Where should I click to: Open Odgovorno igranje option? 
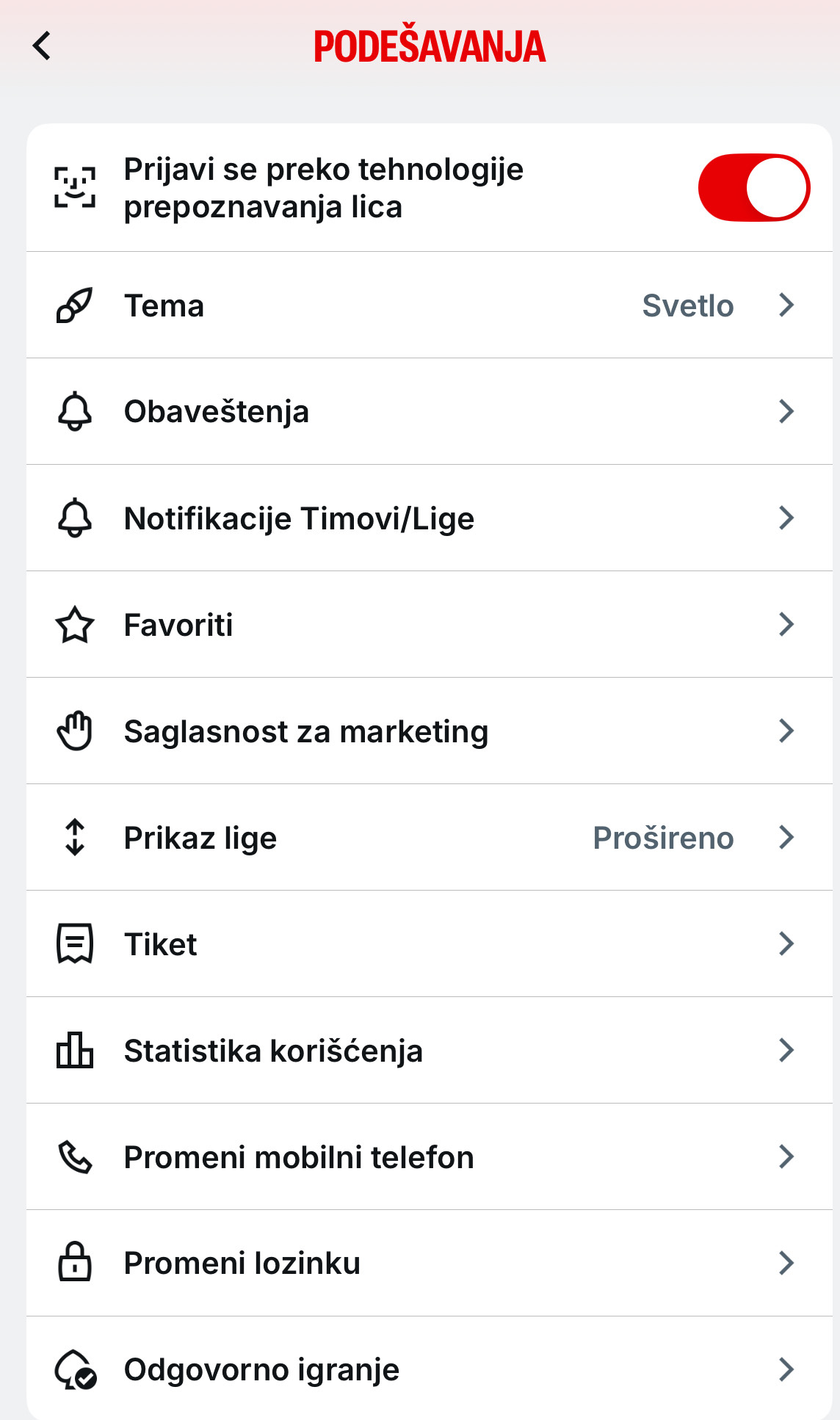(x=430, y=1369)
